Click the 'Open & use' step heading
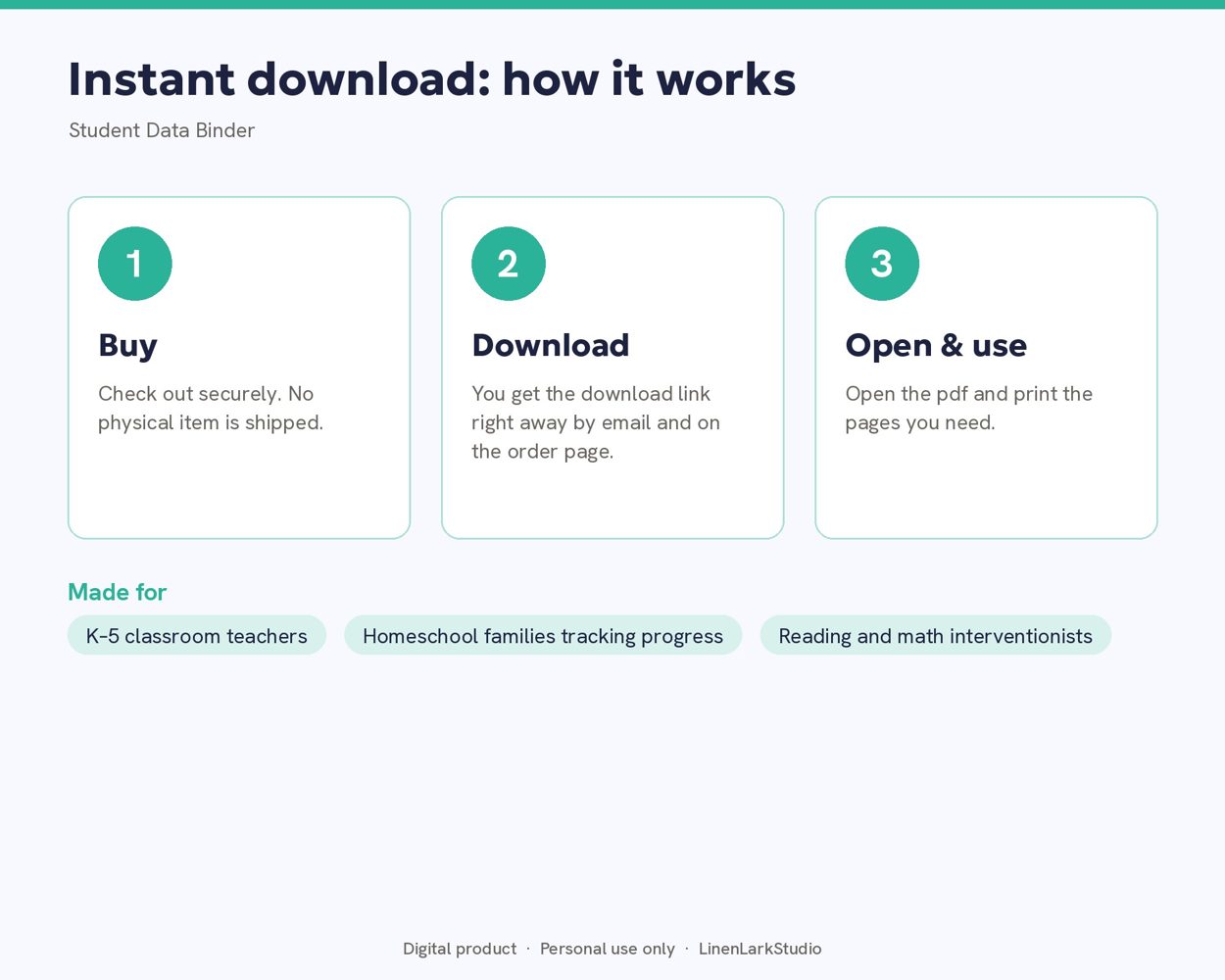 pos(936,346)
